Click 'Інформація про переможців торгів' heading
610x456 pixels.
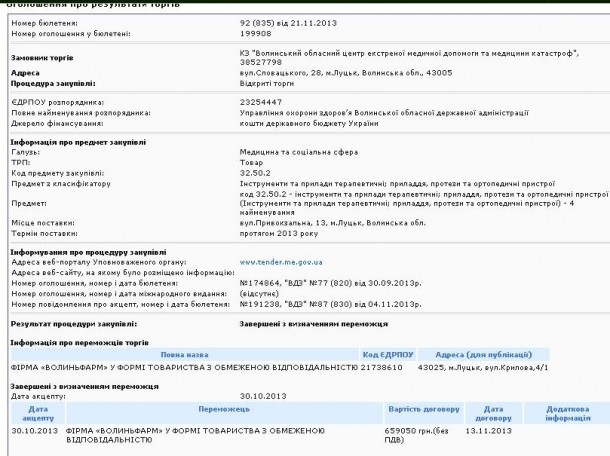79,342
